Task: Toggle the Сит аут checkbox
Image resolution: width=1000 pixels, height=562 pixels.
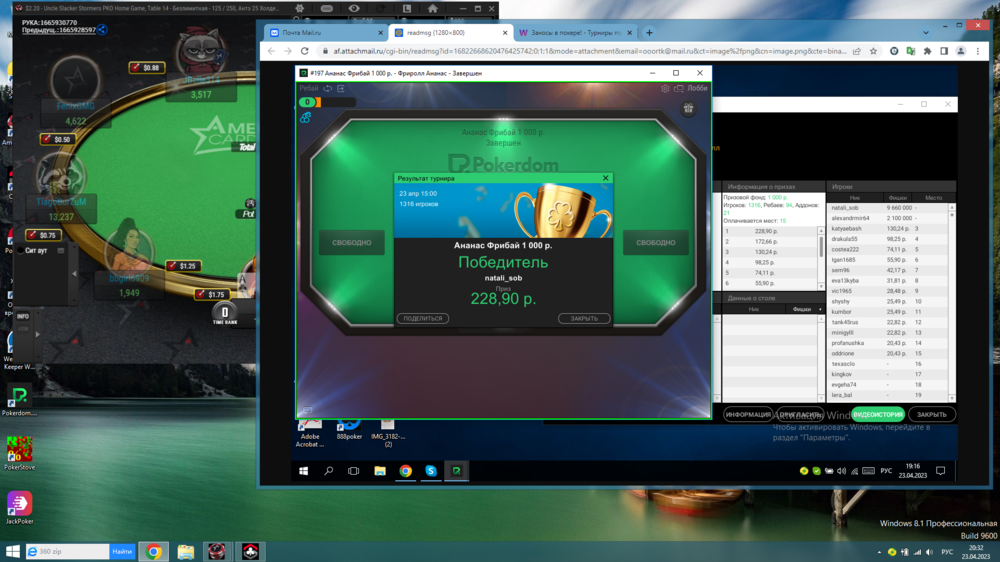Action: click(21, 250)
